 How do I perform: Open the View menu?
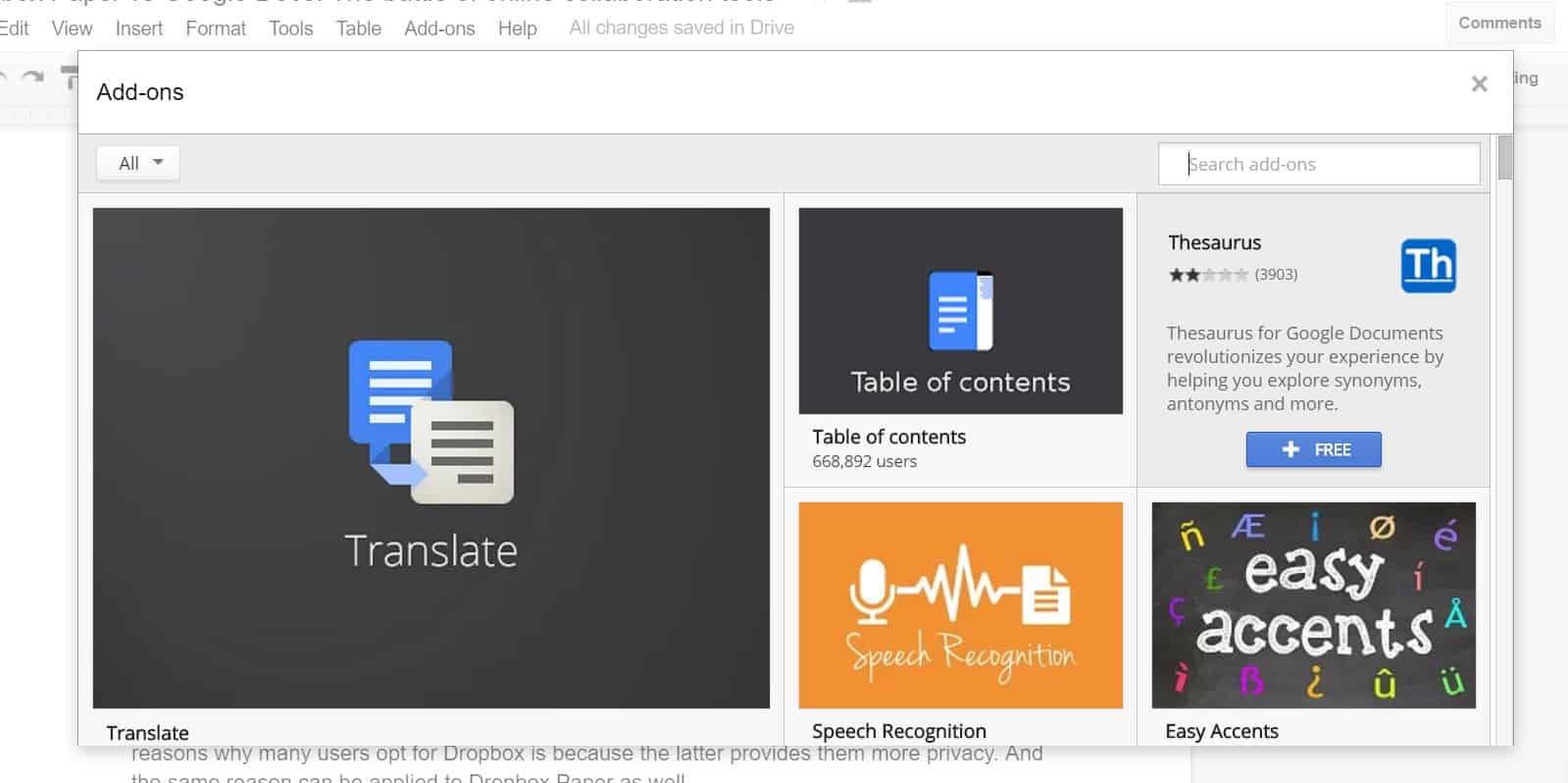pyautogui.click(x=73, y=28)
